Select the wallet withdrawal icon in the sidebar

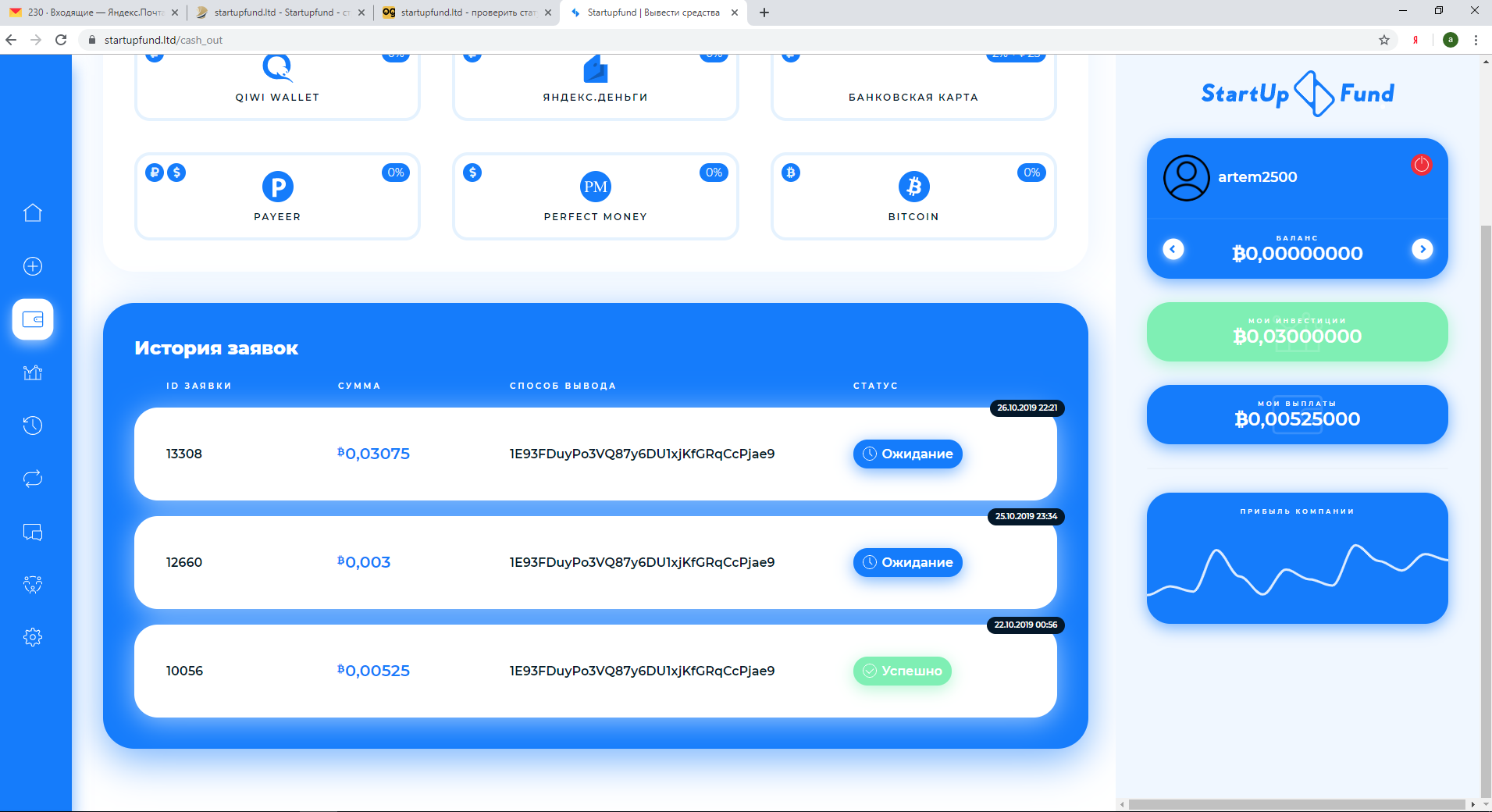coord(33,319)
